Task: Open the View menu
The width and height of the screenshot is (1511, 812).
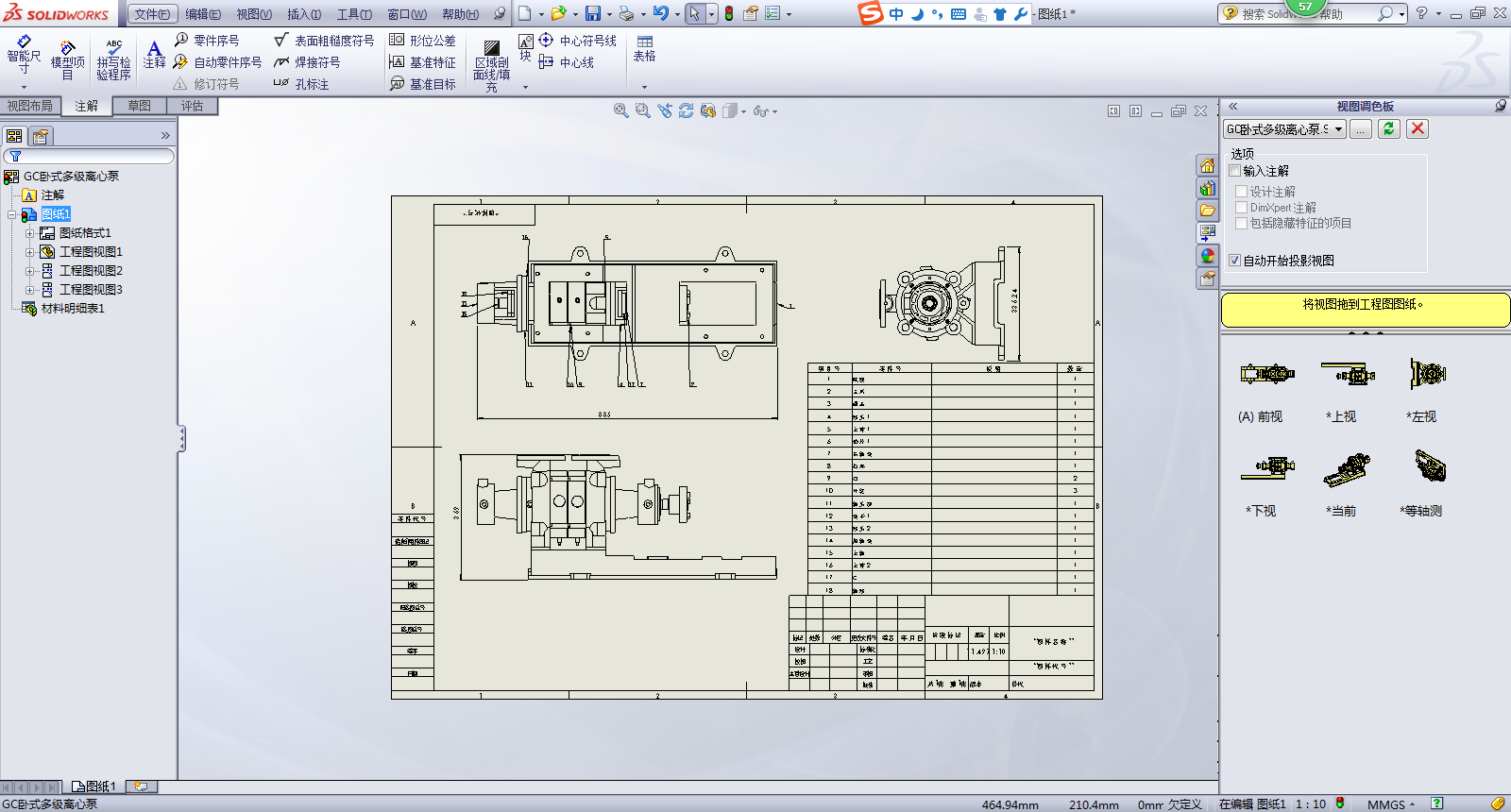Action: click(x=253, y=14)
